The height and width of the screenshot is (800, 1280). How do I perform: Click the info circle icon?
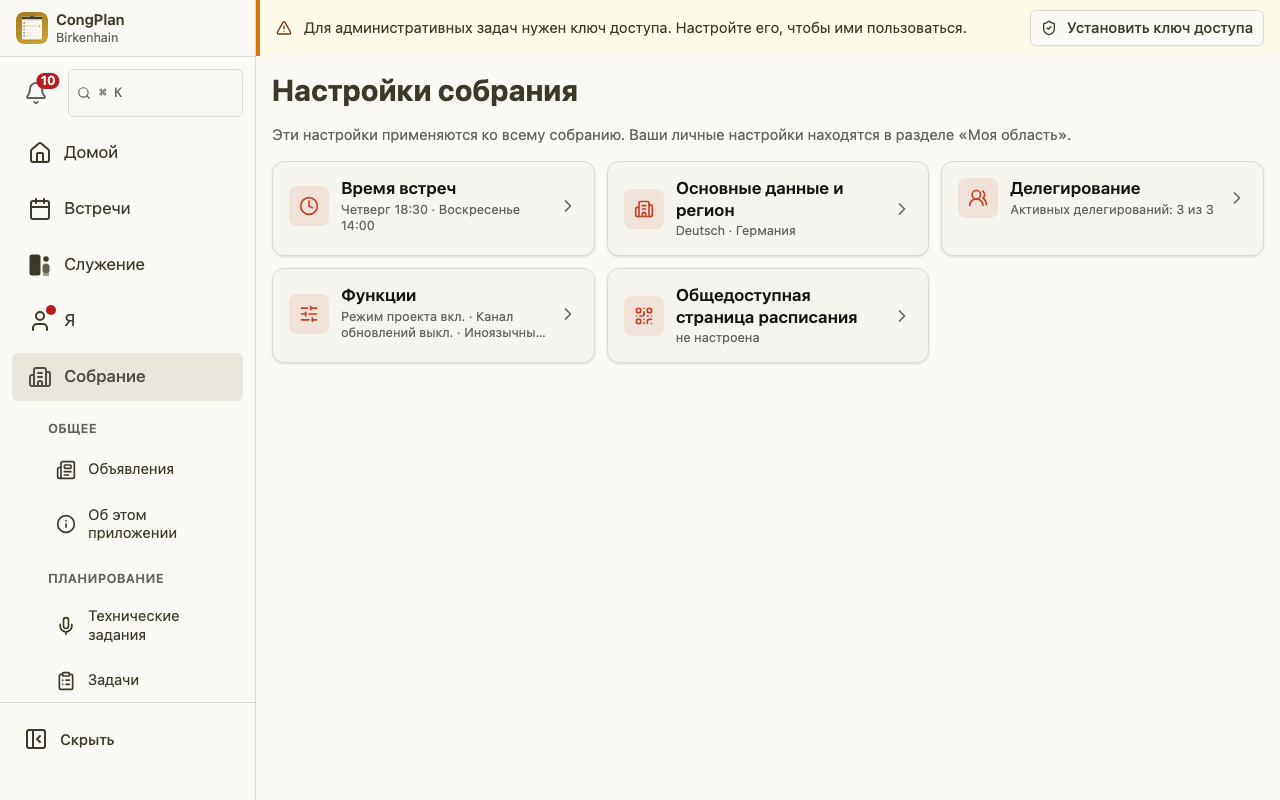pos(66,524)
